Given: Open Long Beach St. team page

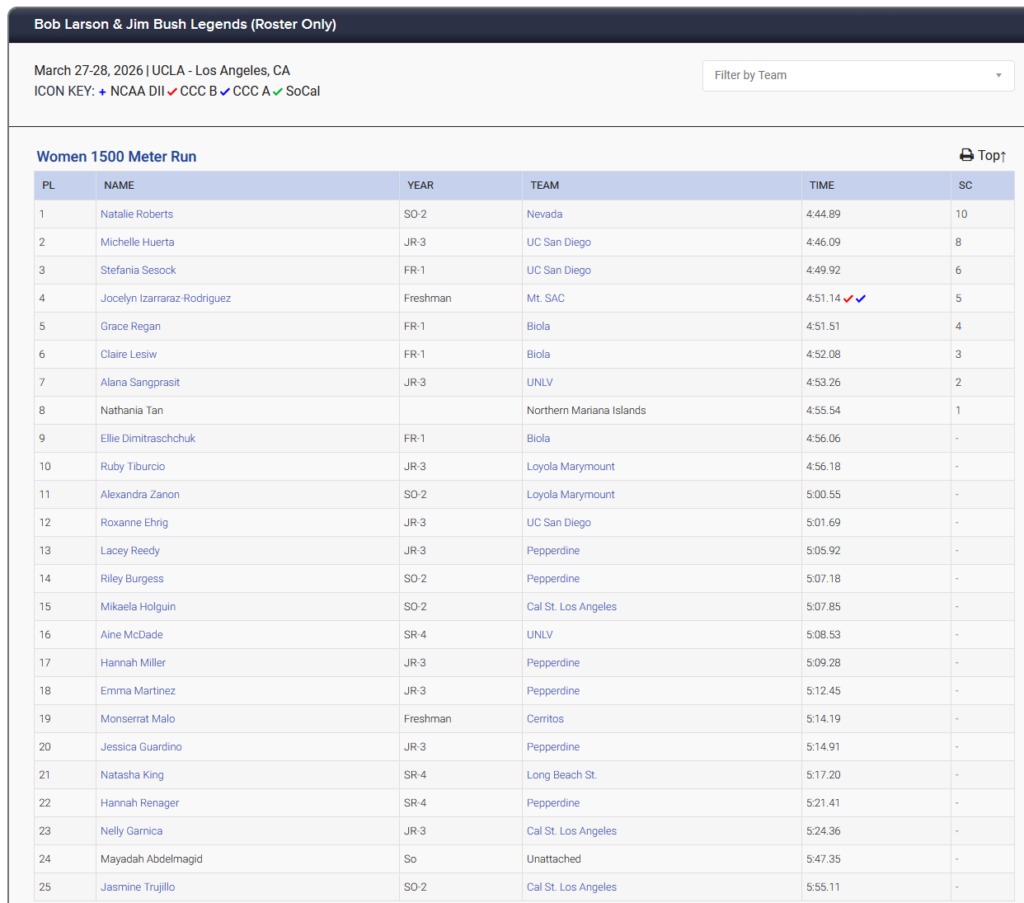Looking at the screenshot, I should [x=561, y=774].
